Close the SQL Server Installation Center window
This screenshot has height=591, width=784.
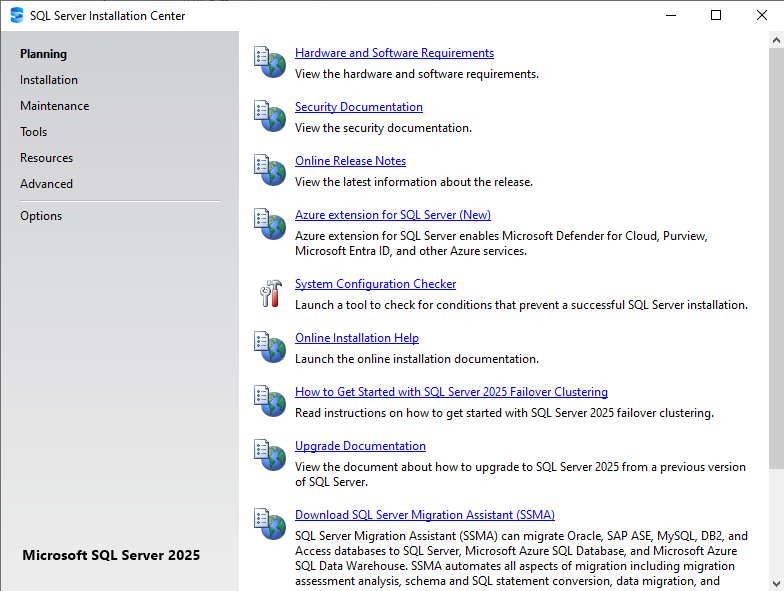click(x=762, y=16)
